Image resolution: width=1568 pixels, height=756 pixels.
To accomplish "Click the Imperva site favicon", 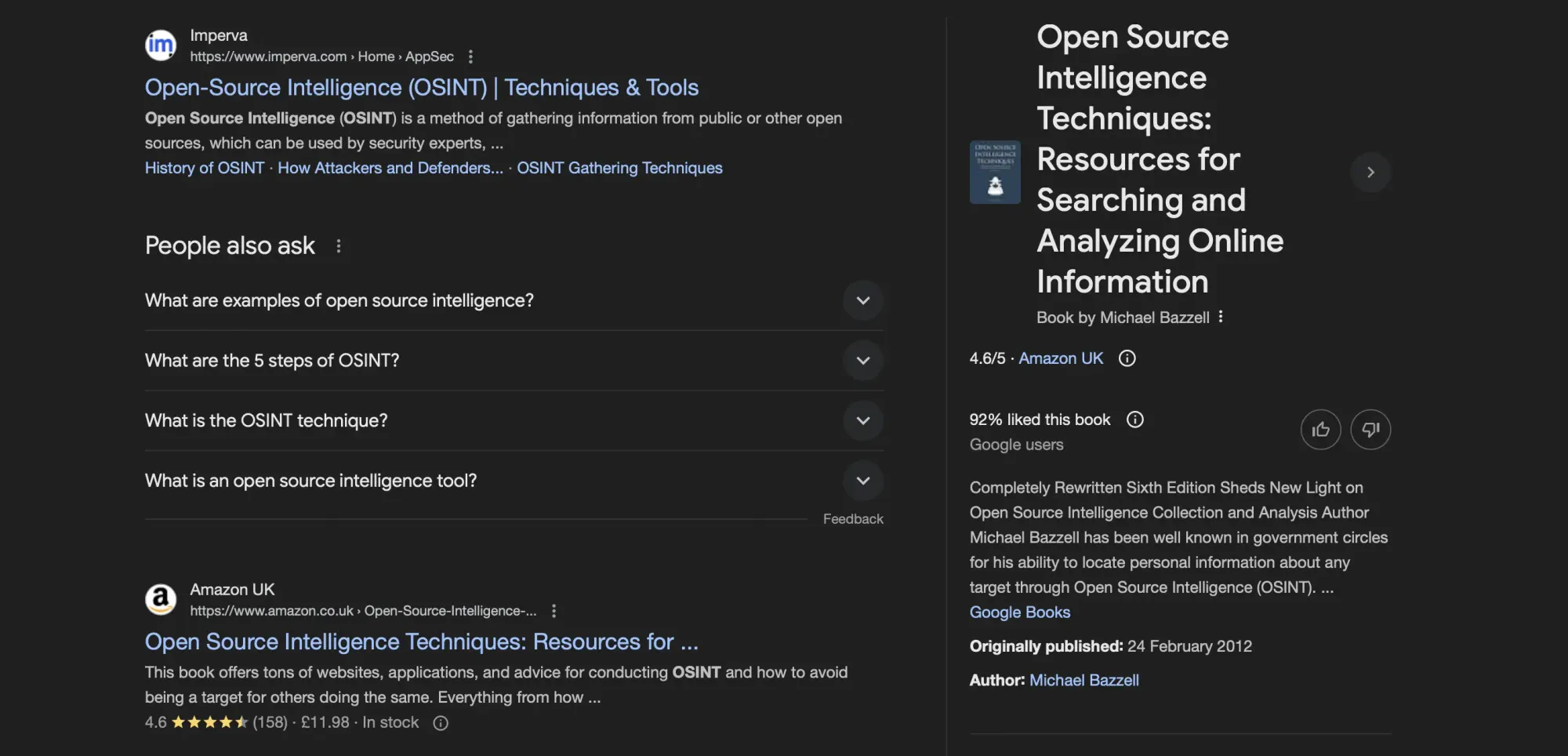I will tap(161, 45).
